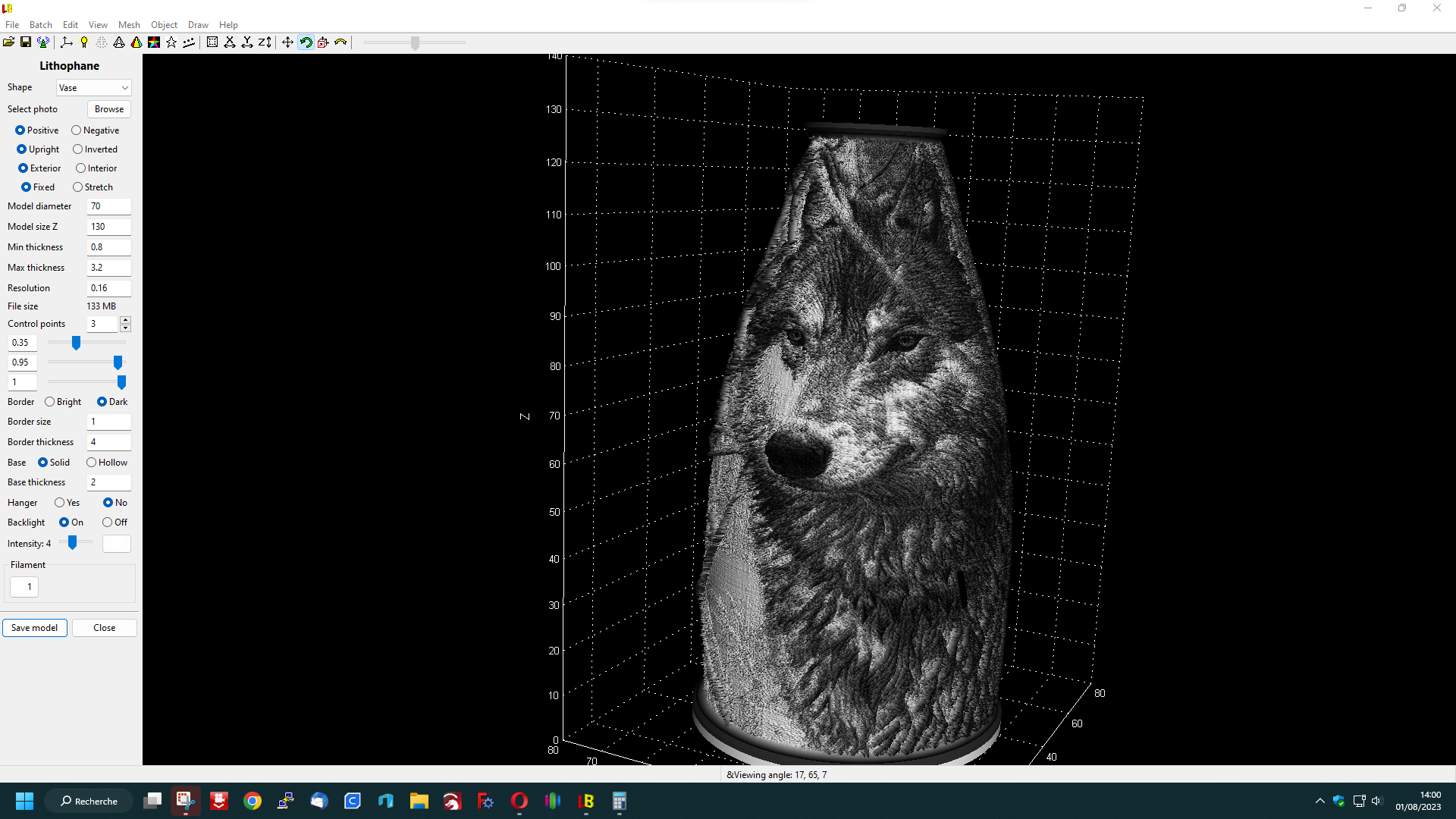
Task: Toggle the axes display icon
Action: pyautogui.click(x=67, y=42)
